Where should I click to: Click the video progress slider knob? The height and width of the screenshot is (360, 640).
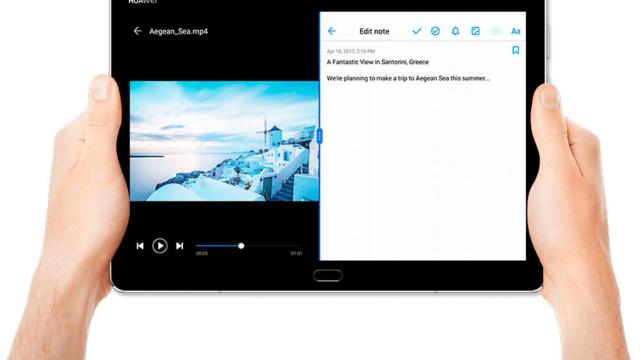[x=241, y=246]
